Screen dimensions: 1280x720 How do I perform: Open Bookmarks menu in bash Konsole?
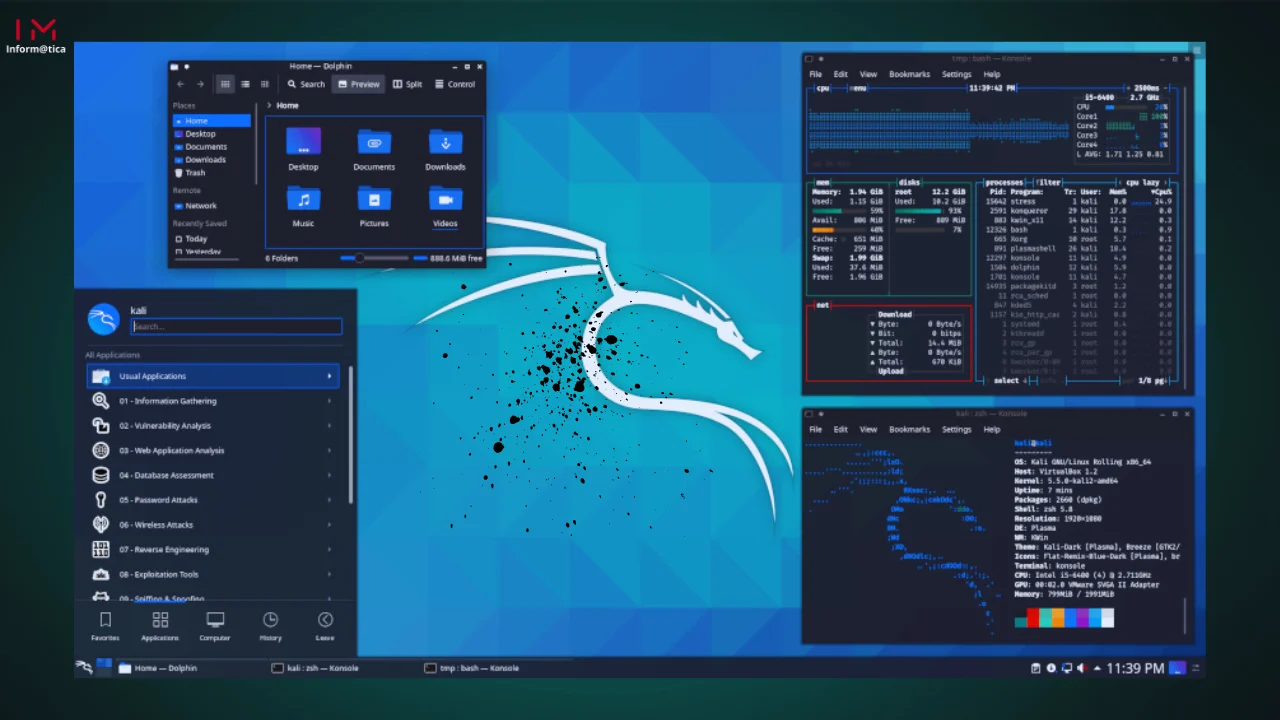pyautogui.click(x=909, y=74)
